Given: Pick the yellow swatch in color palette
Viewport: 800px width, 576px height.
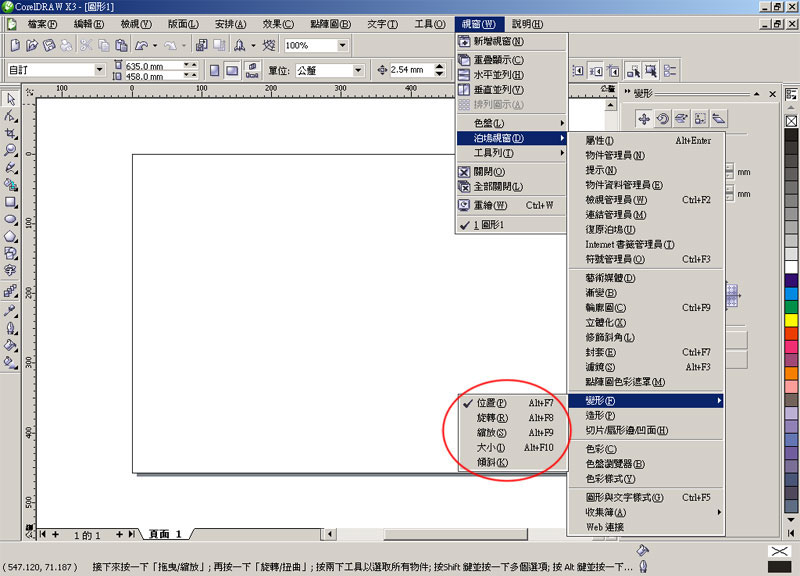Looking at the screenshot, I should tap(791, 320).
